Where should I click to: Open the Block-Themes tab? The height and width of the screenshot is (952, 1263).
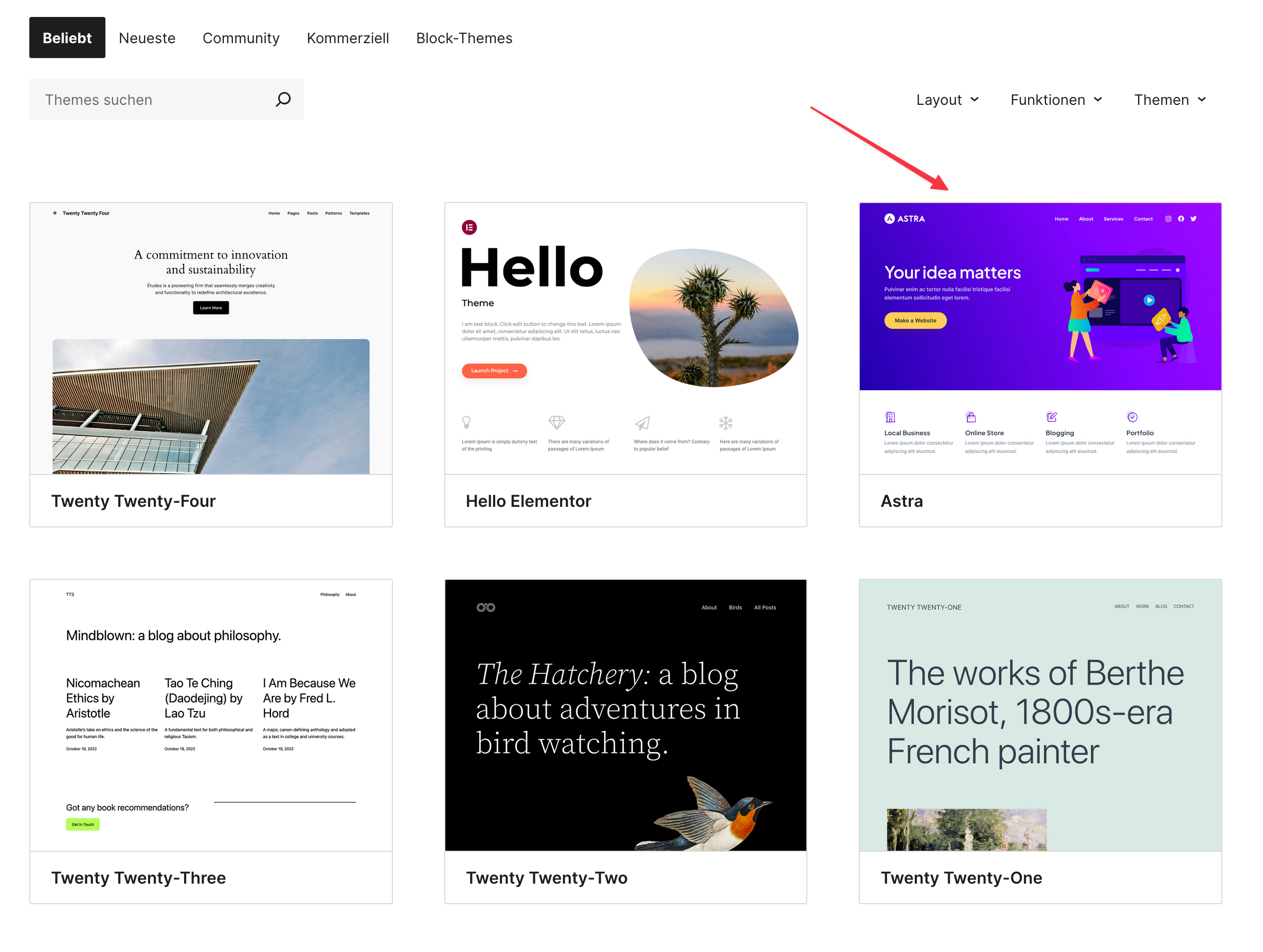464,38
